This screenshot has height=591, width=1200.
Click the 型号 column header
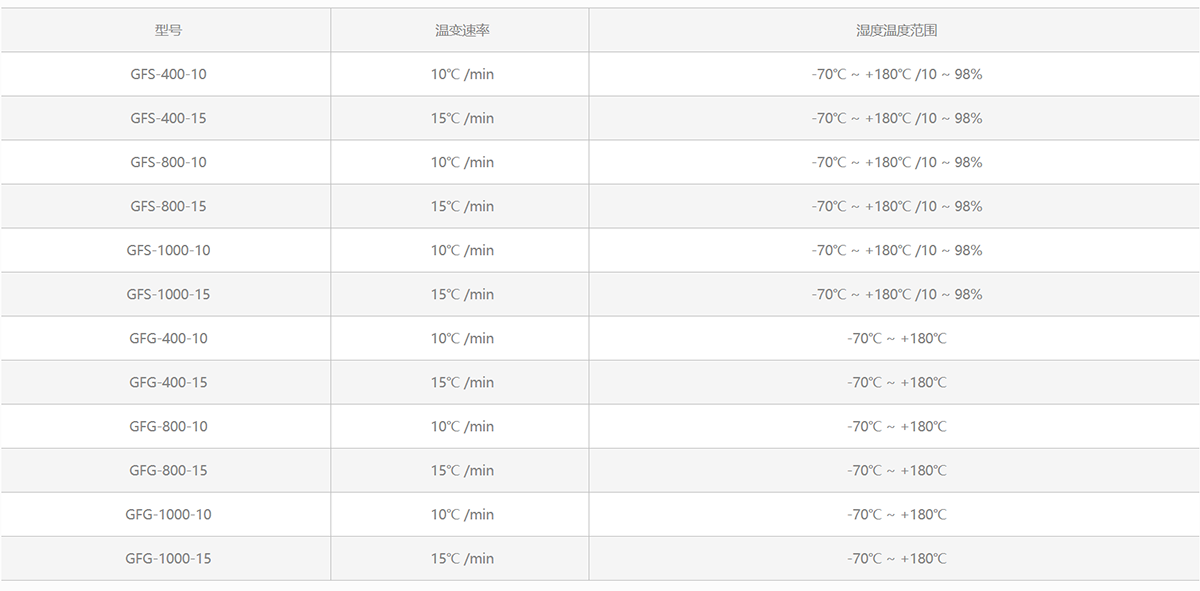[x=168, y=30]
